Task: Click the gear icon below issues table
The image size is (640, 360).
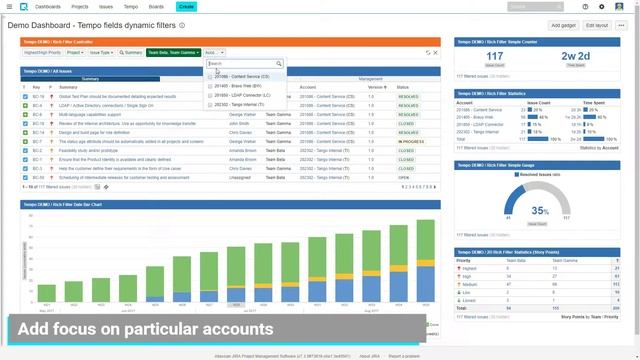Action: coord(106,187)
